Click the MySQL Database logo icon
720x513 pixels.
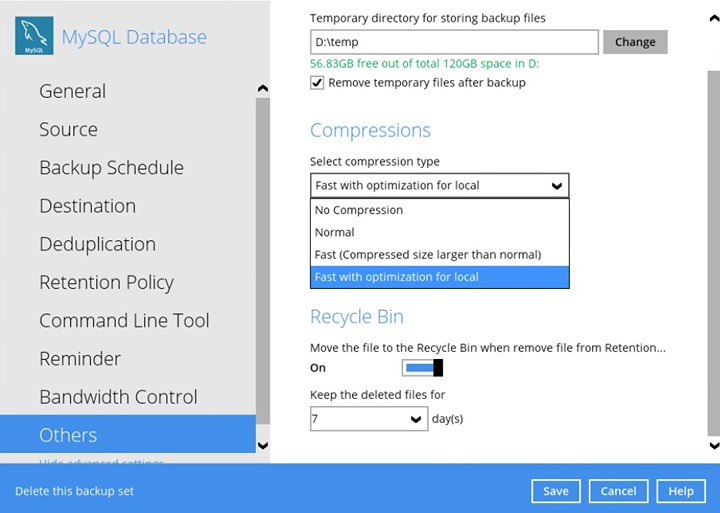[x=34, y=37]
